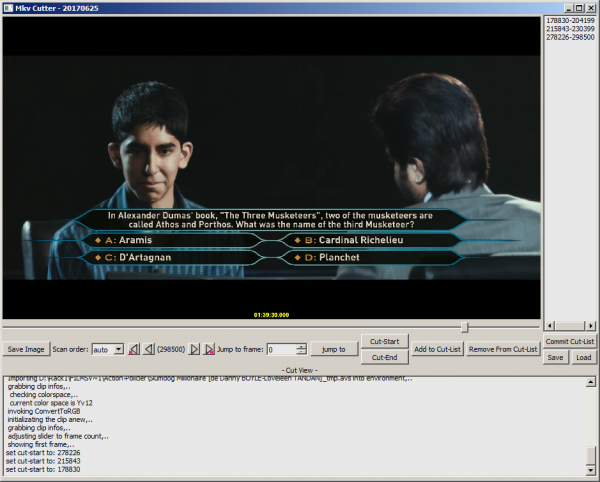Screen dimensions: 600x482
Task: Click log line 'showing first frame,..'
Action: [41, 445]
